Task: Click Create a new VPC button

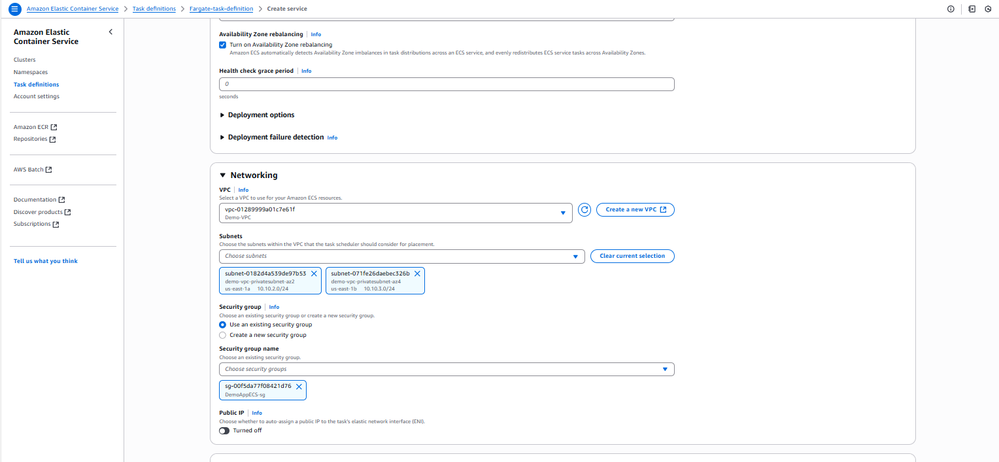Action: [x=635, y=210]
